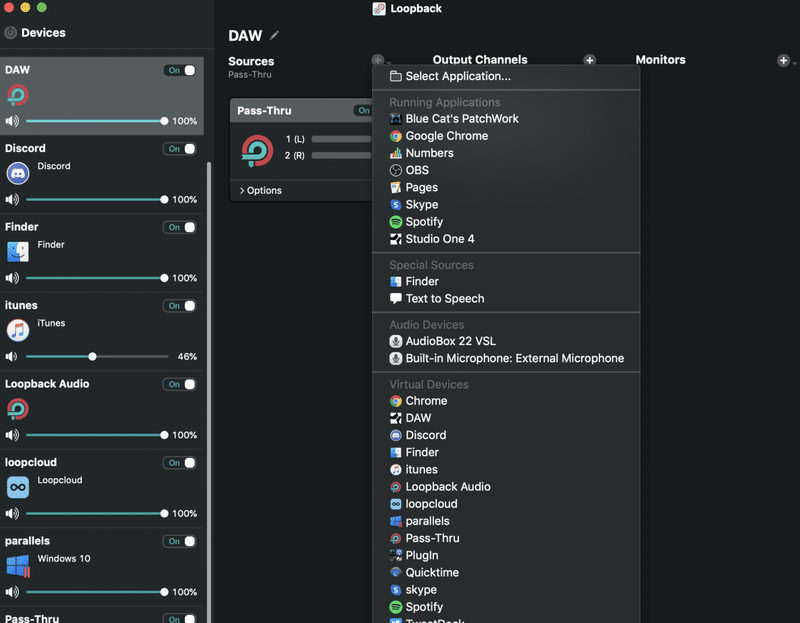Toggle the Loopback Audio On switch
This screenshot has height=623, width=800.
[180, 384]
